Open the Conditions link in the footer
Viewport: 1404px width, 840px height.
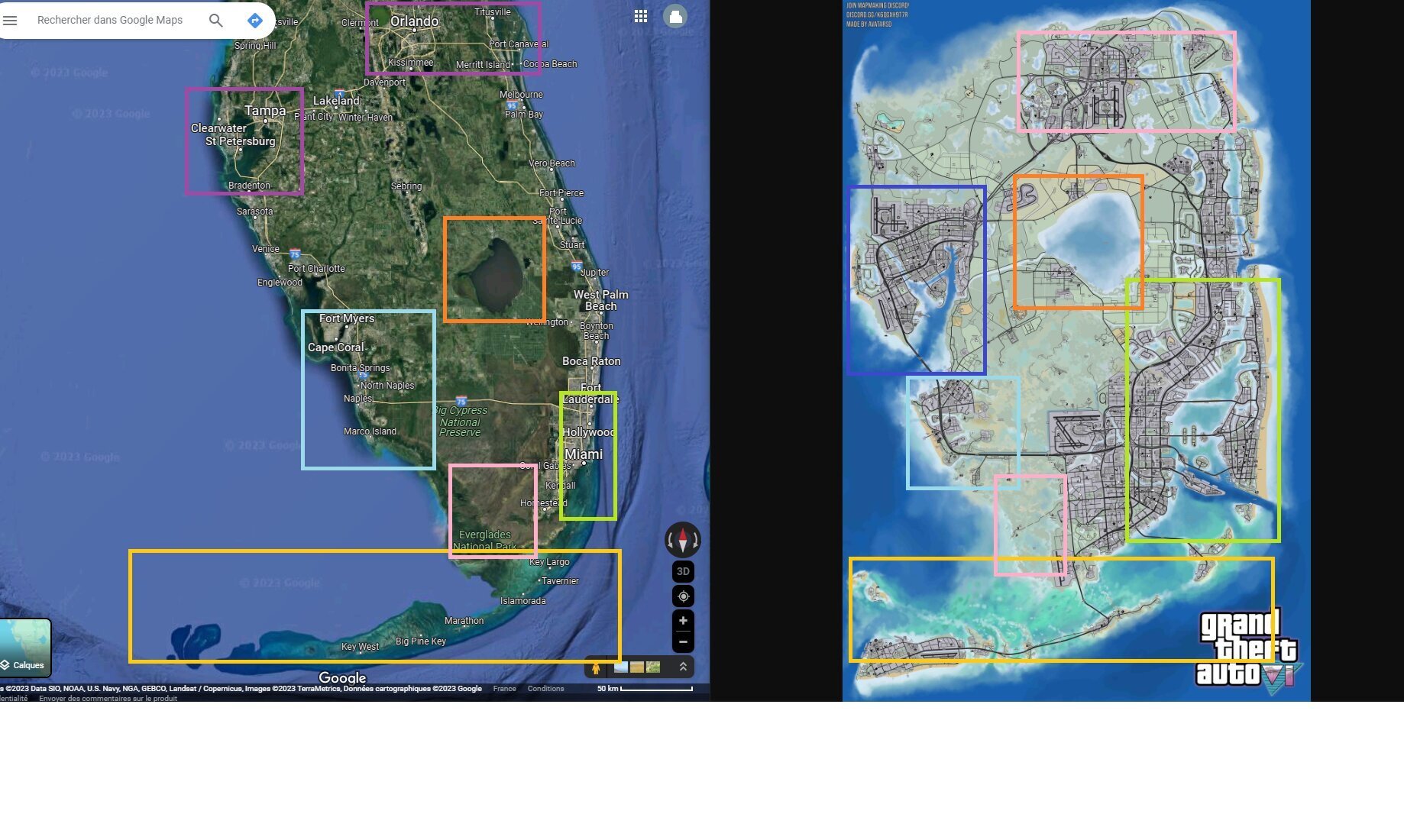click(x=545, y=689)
